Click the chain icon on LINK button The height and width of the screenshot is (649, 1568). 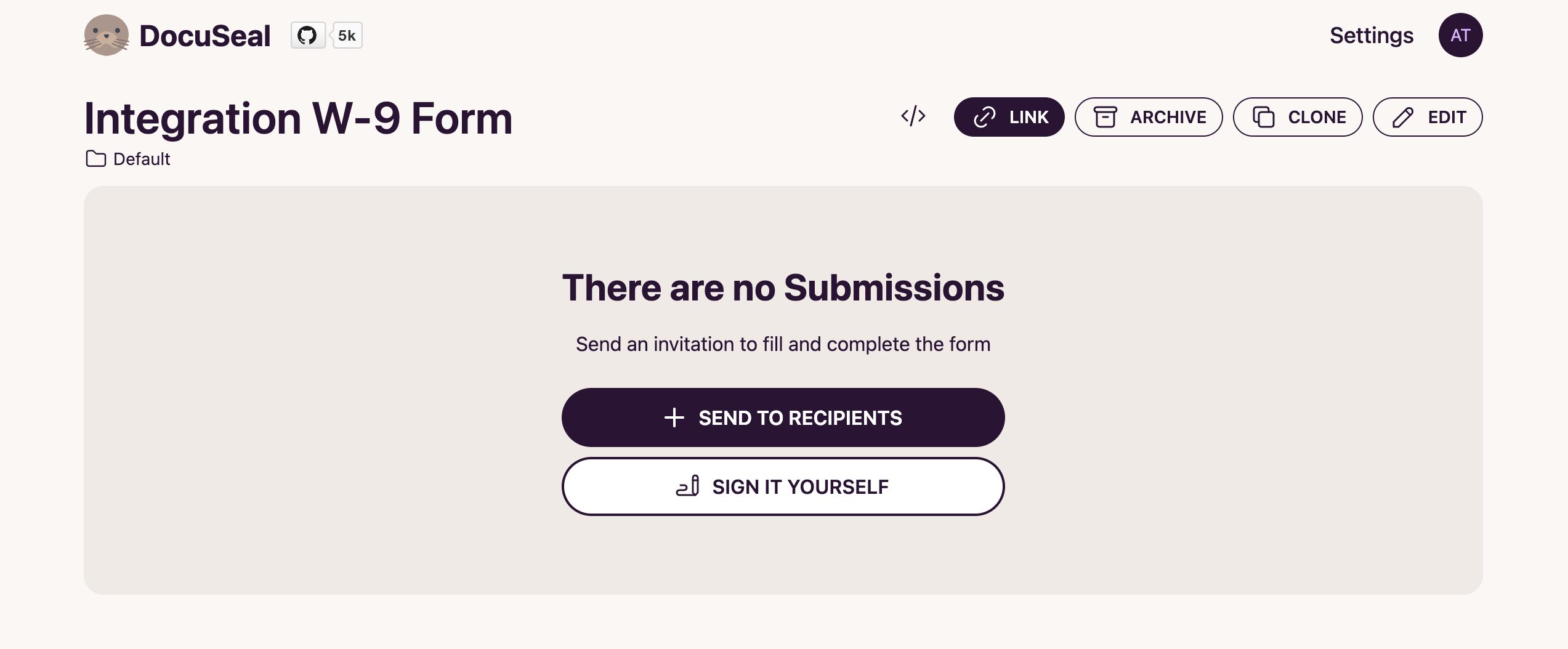coord(984,117)
